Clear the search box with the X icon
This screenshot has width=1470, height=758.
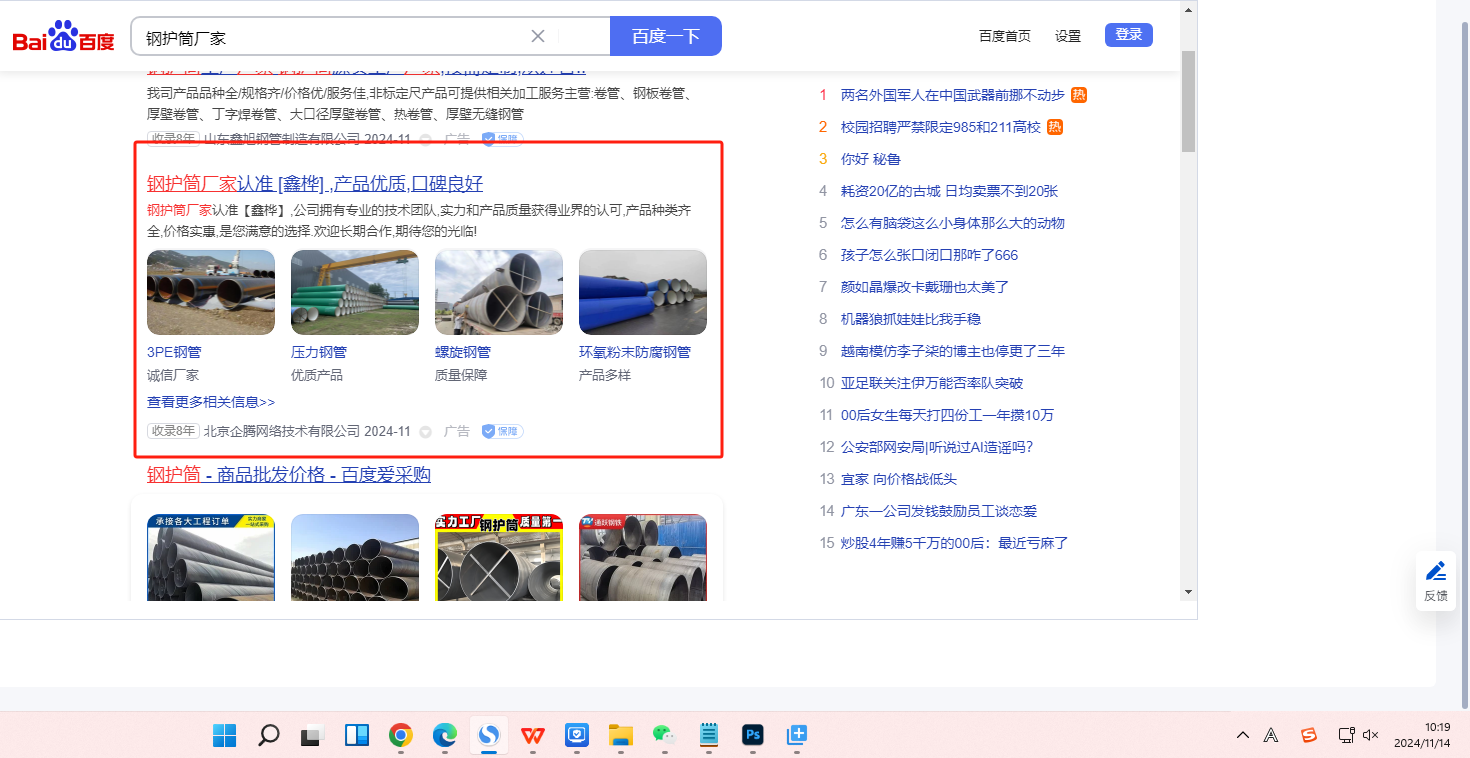click(537, 36)
